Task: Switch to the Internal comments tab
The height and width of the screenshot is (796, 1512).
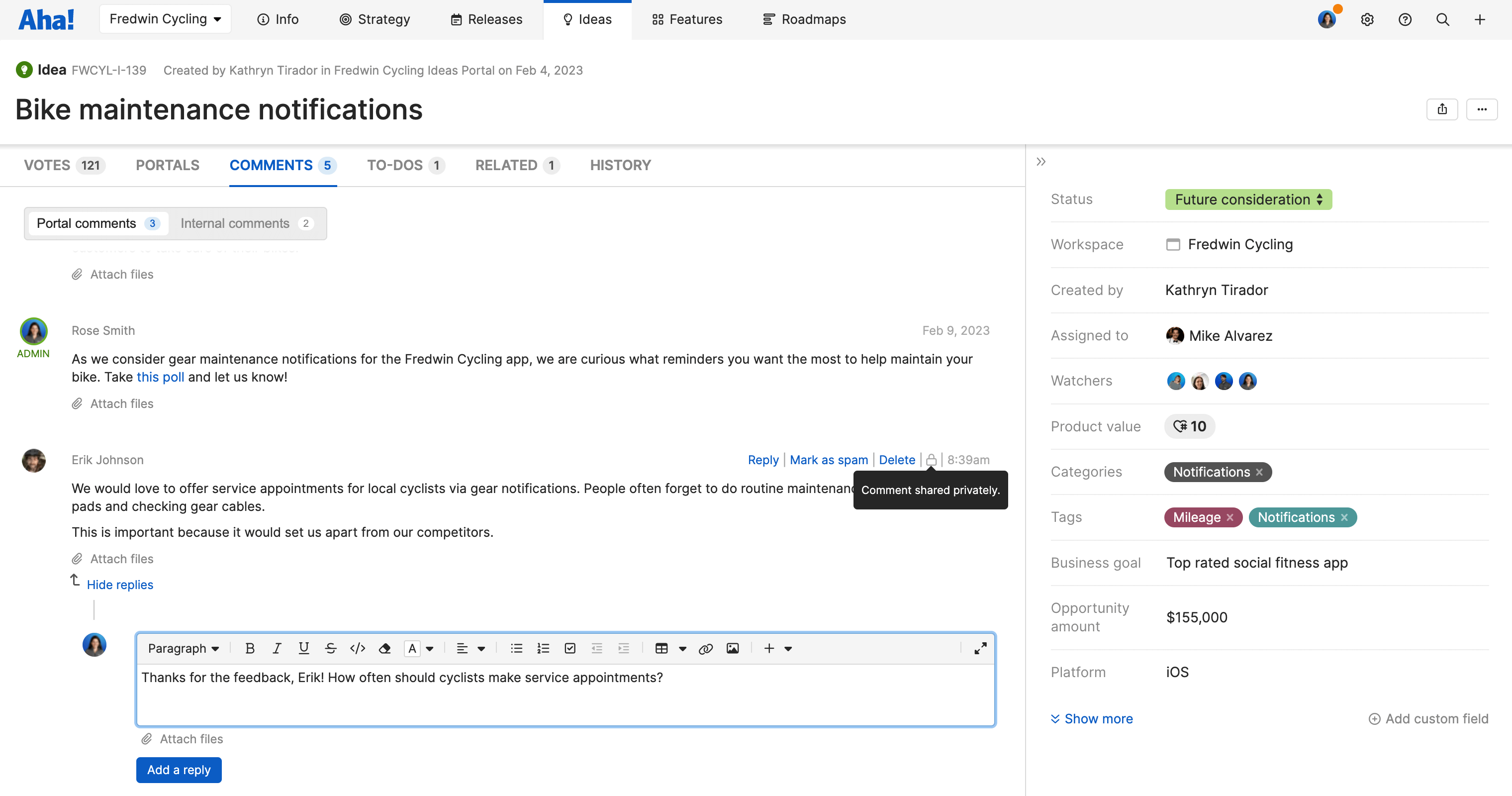Action: coord(235,223)
